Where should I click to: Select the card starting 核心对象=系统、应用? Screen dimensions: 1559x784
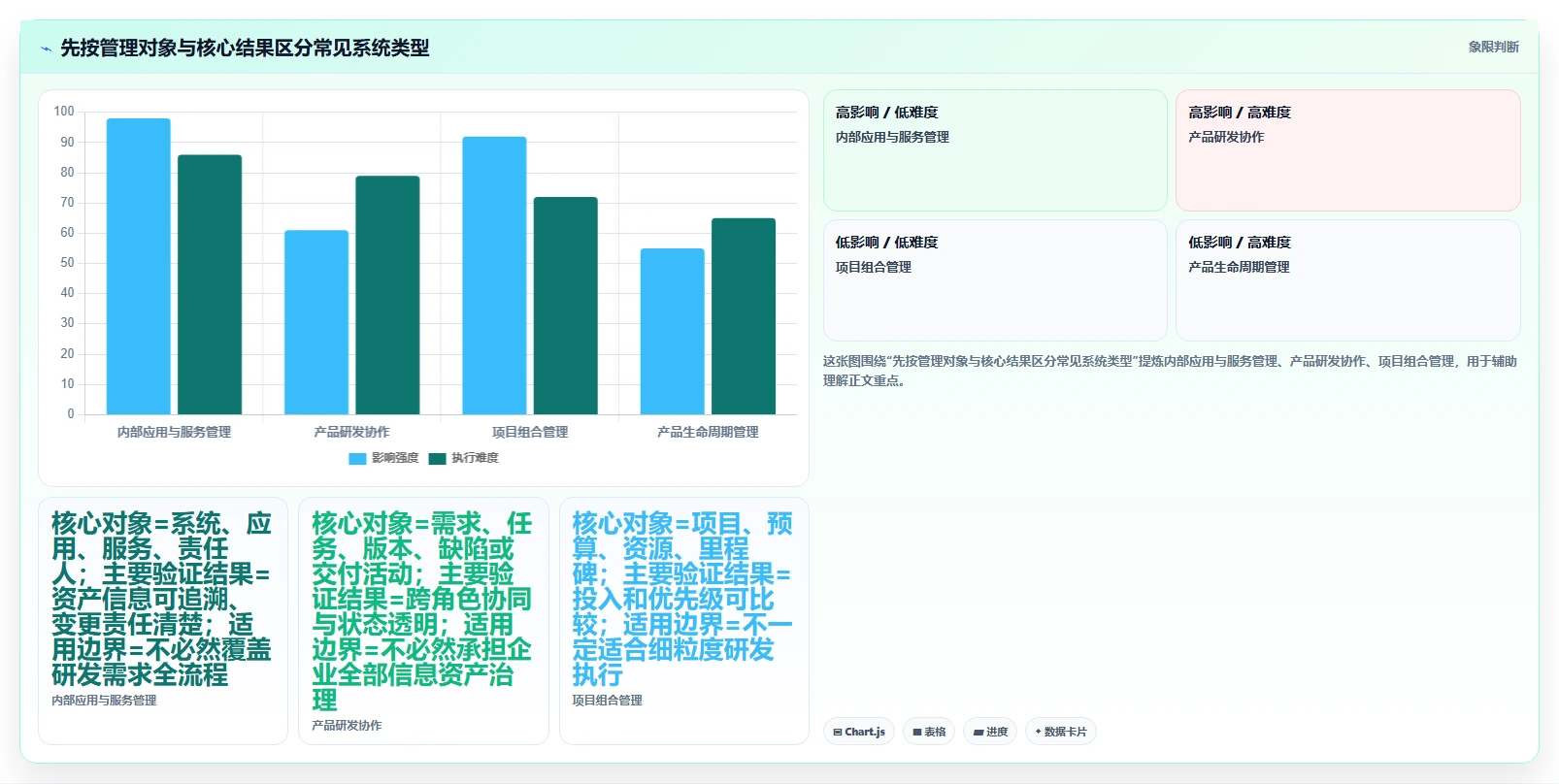coord(163,621)
